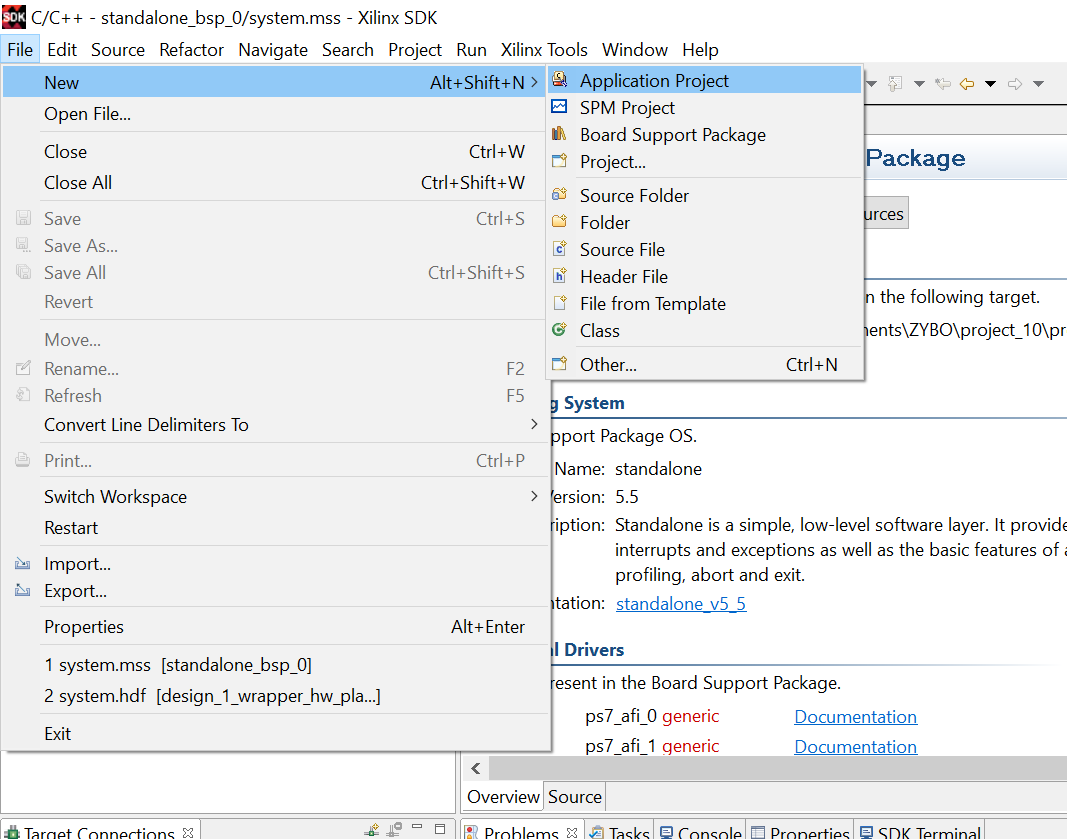This screenshot has width=1067, height=839.
Task: Choose Other... from New submenu
Action: click(705, 365)
